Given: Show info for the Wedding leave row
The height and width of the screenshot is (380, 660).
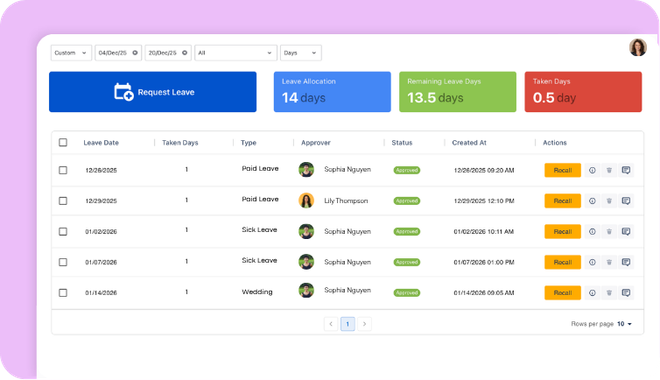Looking at the screenshot, I should 592,293.
